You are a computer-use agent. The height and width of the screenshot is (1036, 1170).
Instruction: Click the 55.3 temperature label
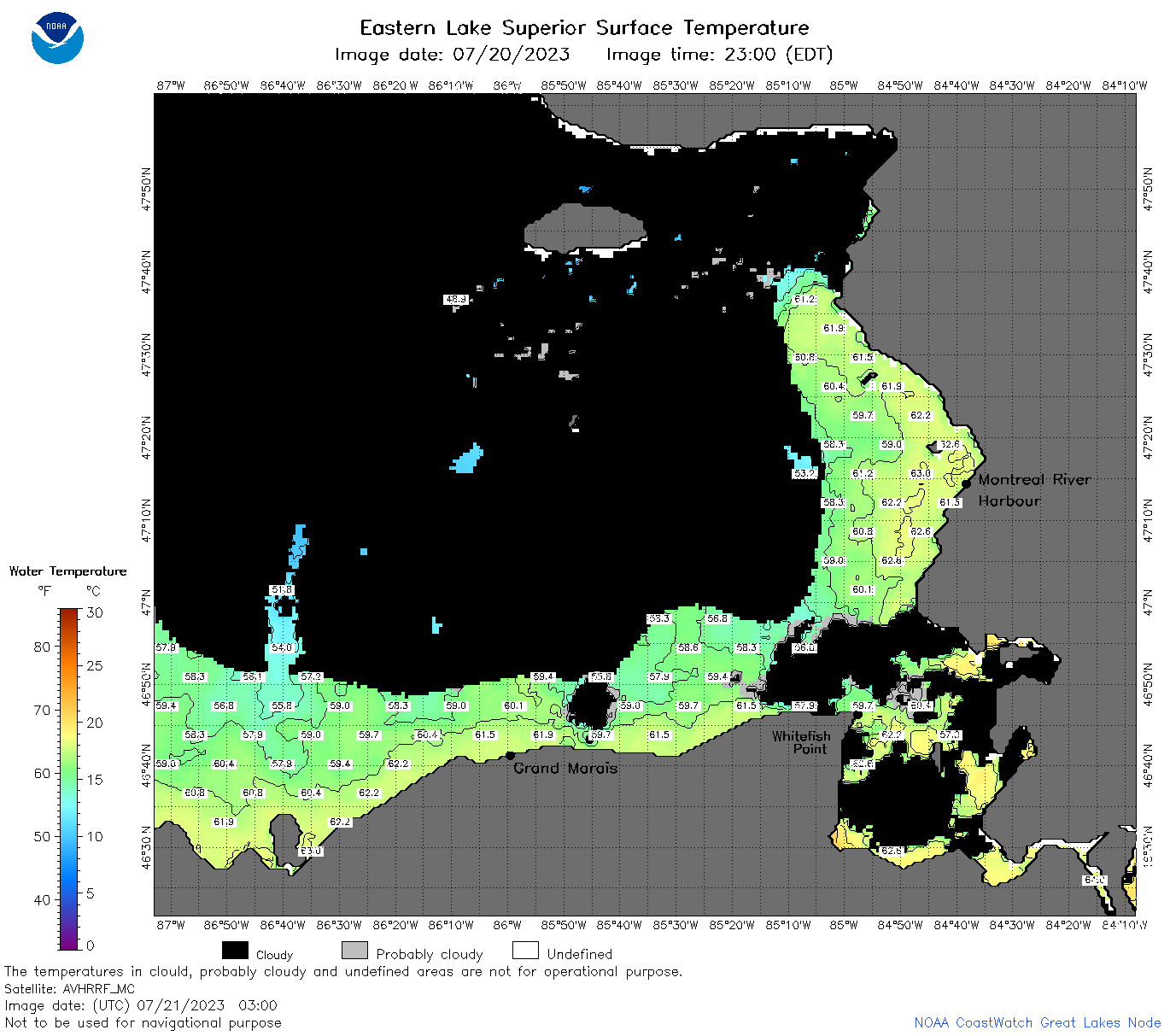(659, 618)
